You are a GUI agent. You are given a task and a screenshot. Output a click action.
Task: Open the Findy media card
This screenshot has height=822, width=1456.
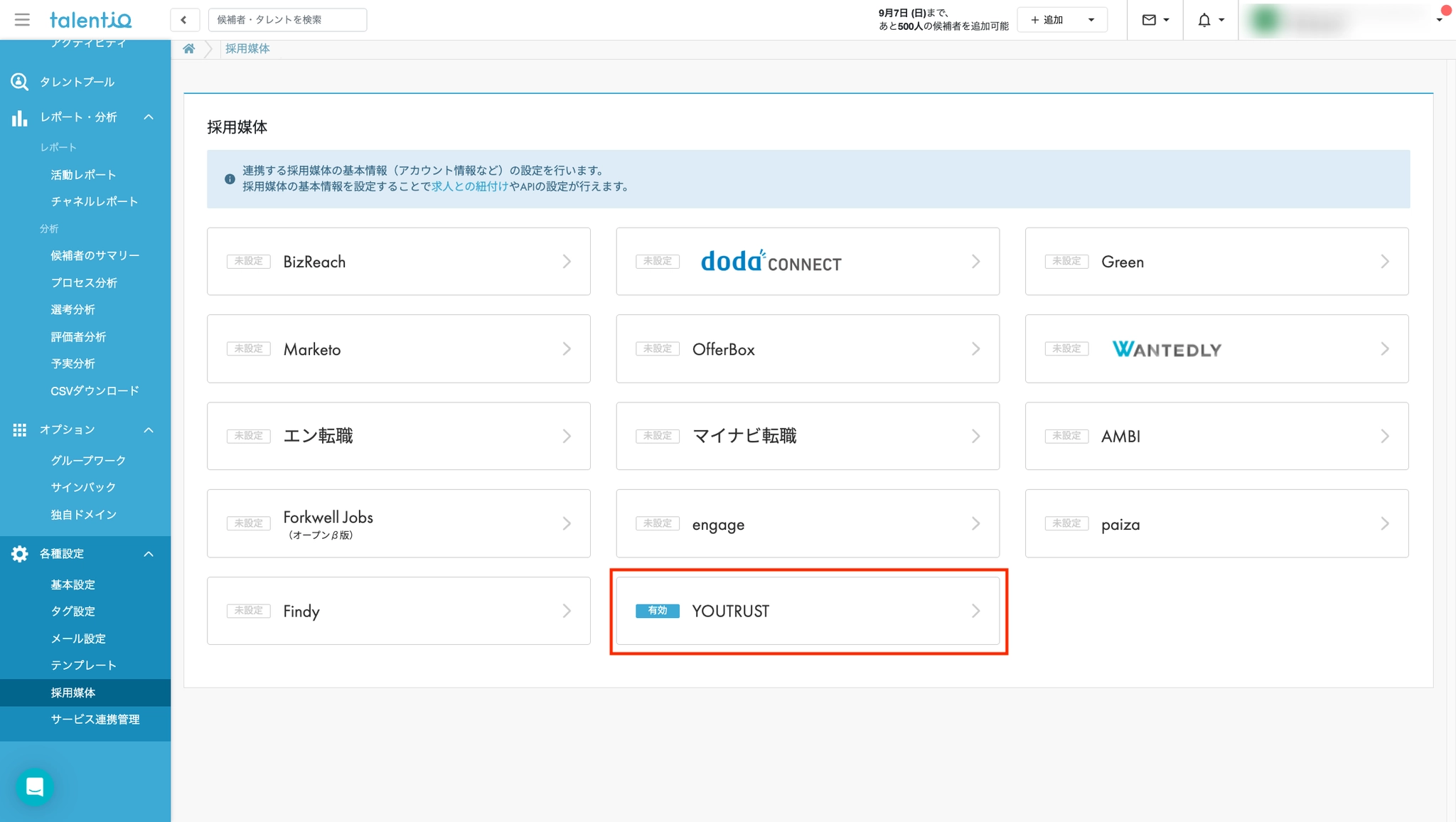pyautogui.click(x=399, y=611)
